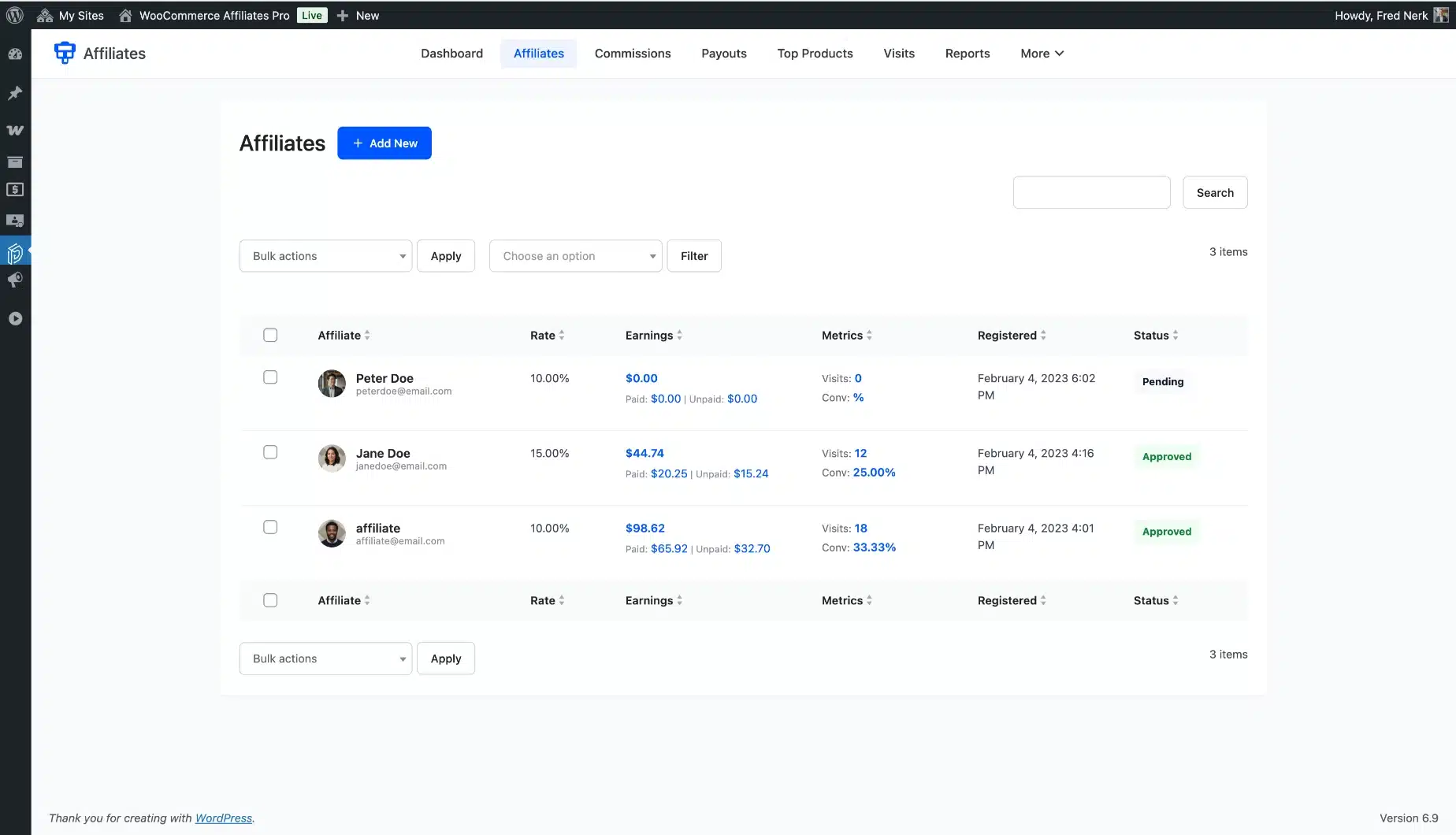Expand the More navigation menu
Viewport: 1456px width, 835px height.
pyautogui.click(x=1042, y=54)
